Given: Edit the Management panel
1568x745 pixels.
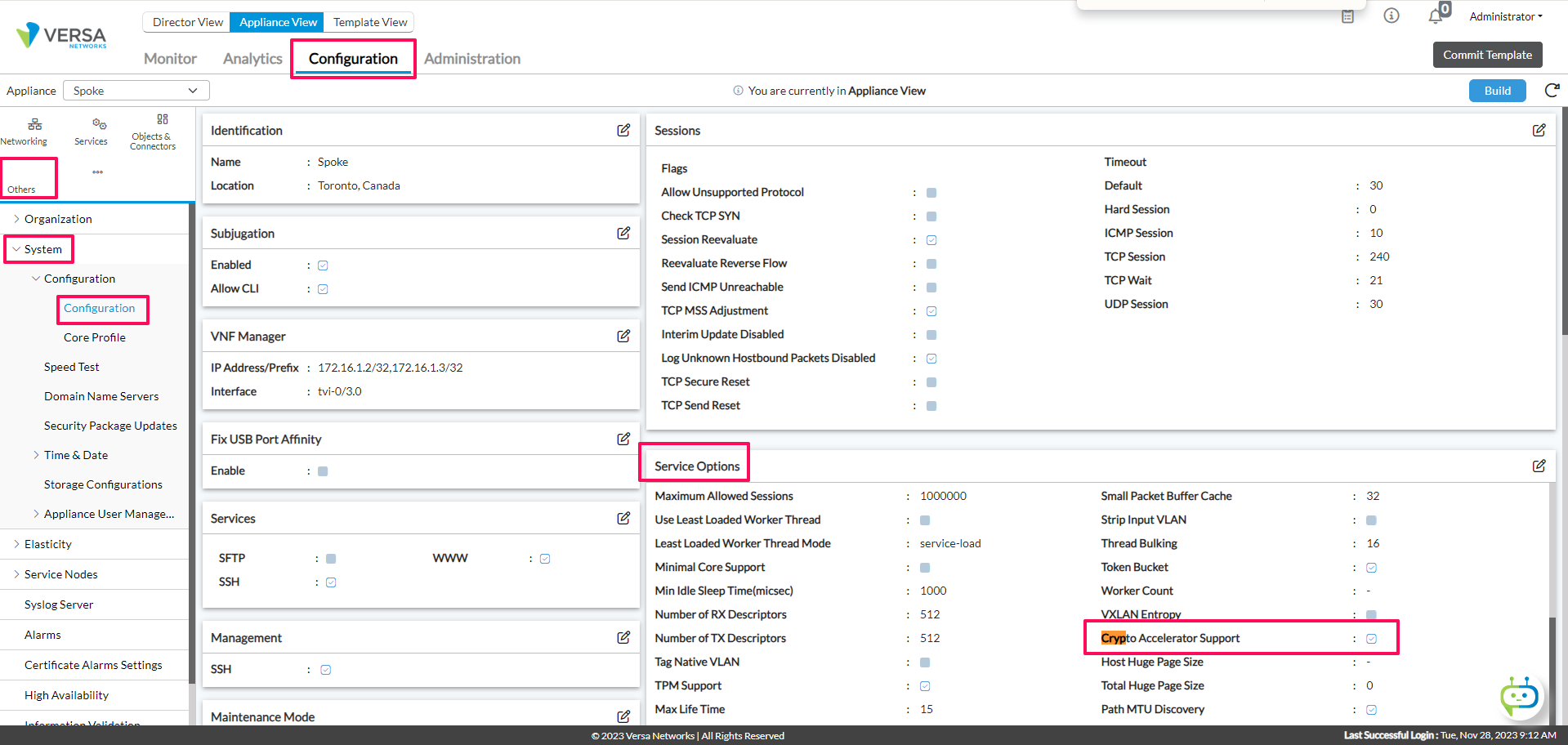Looking at the screenshot, I should pos(623,637).
